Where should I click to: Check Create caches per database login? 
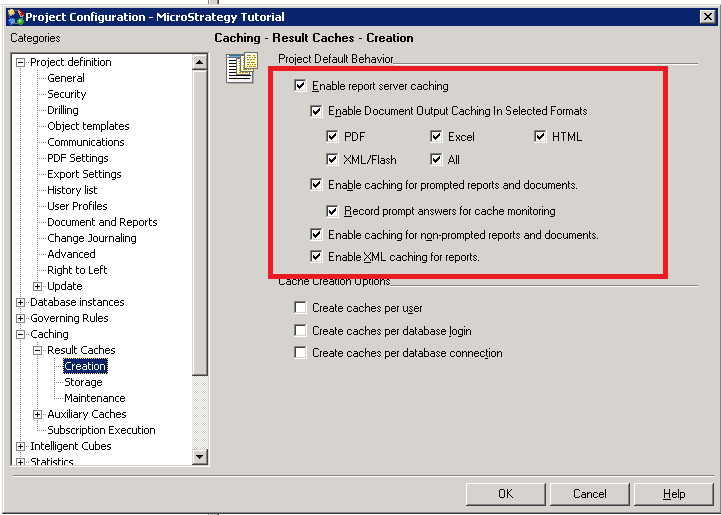(x=300, y=331)
